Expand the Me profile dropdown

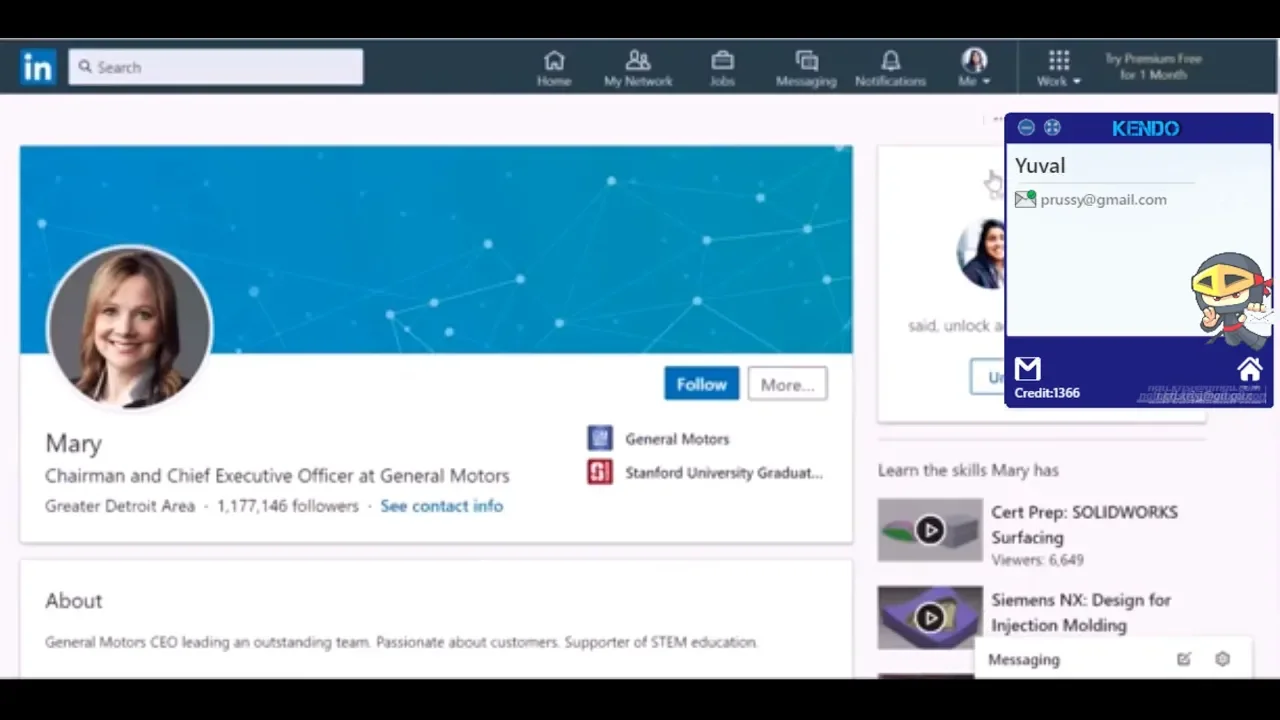[974, 68]
